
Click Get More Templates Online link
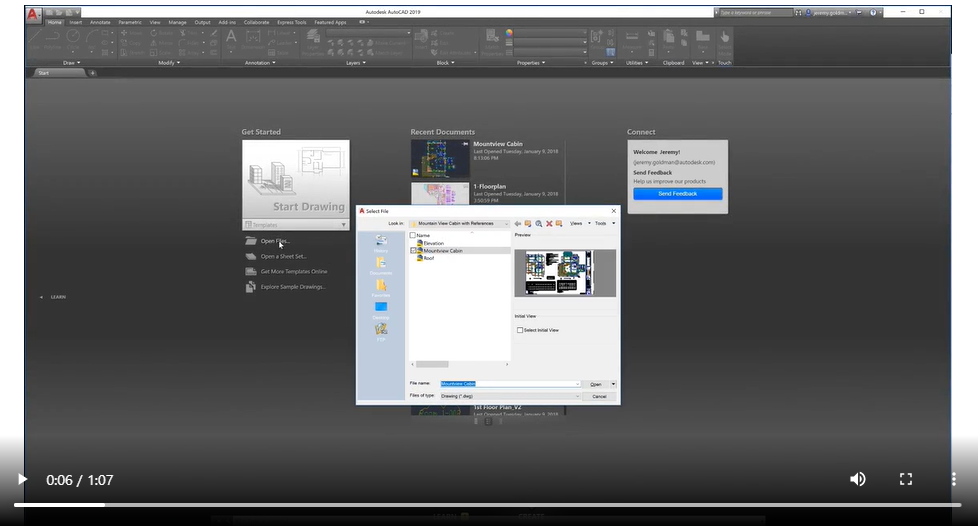(x=294, y=272)
